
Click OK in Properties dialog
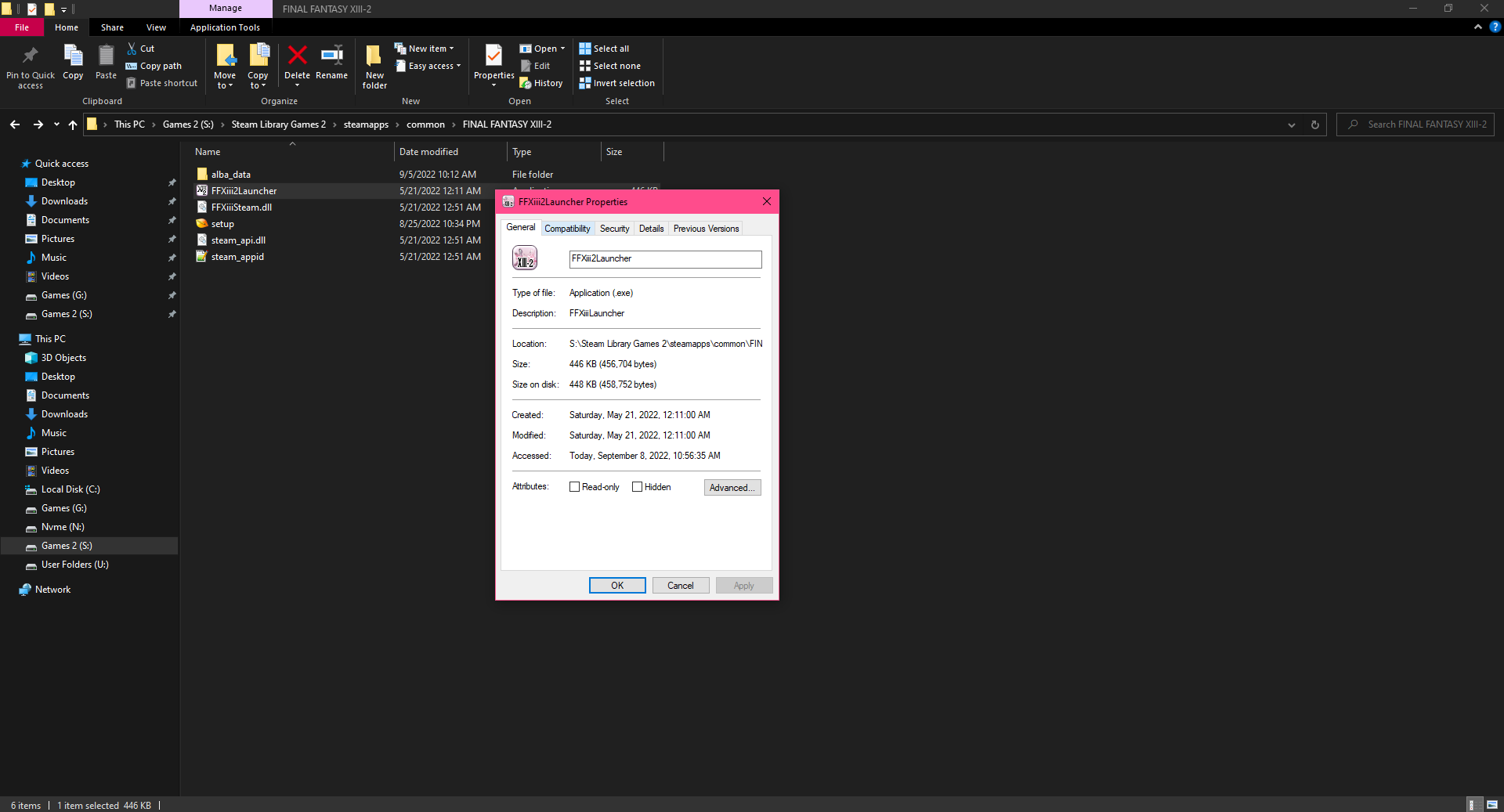tap(617, 586)
